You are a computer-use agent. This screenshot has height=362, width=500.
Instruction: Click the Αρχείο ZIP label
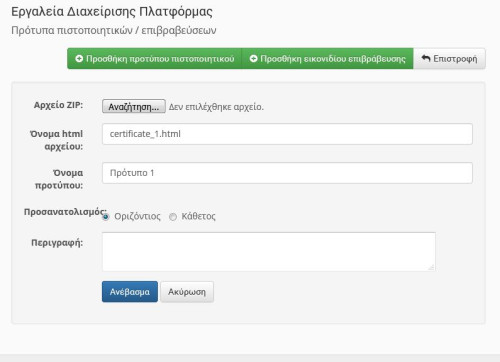(58, 105)
